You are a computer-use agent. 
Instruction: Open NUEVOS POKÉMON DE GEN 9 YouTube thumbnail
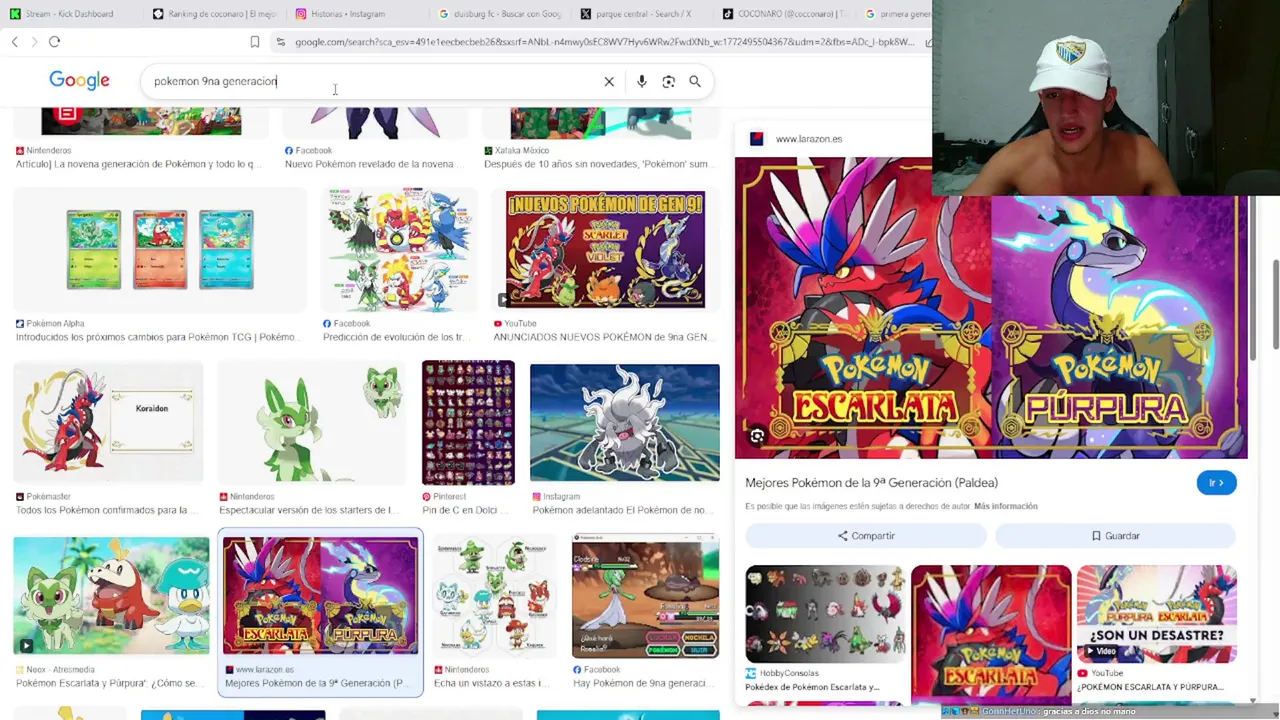click(x=605, y=249)
